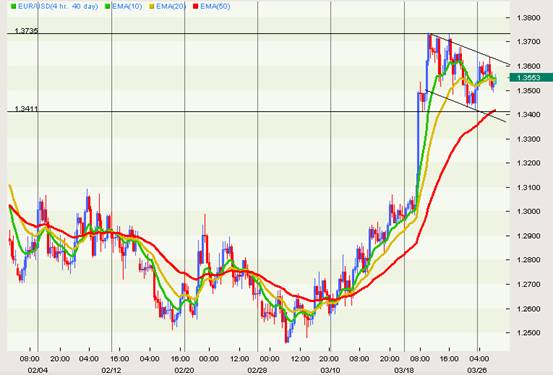This screenshot has width=553, height=375.
Task: Click the EMA(20) yellow legend square
Action: tap(152, 6)
